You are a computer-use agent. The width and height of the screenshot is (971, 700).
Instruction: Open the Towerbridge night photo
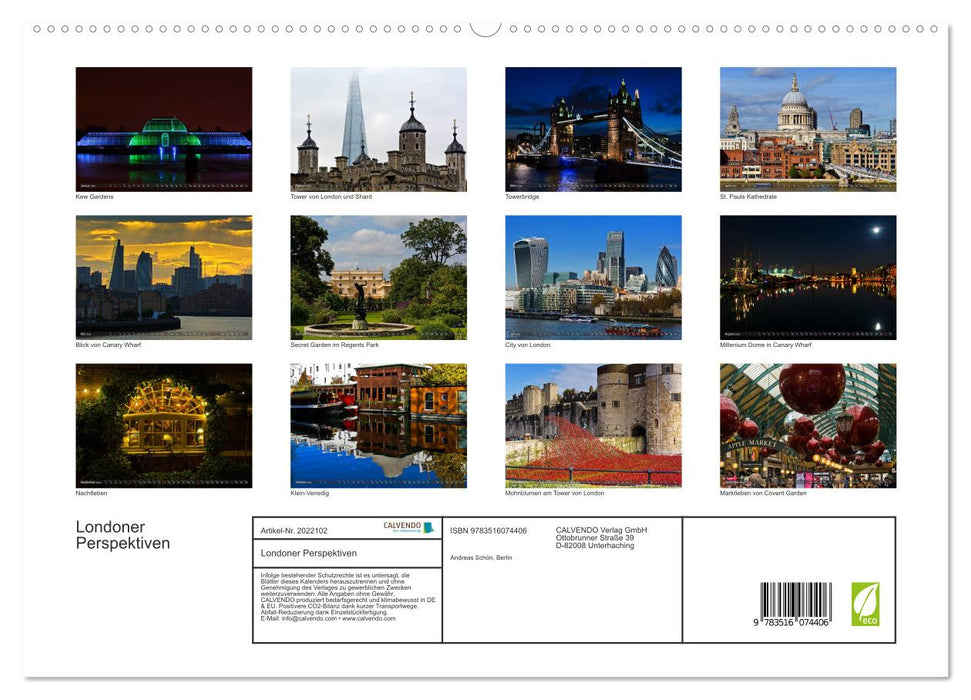[x=594, y=128]
